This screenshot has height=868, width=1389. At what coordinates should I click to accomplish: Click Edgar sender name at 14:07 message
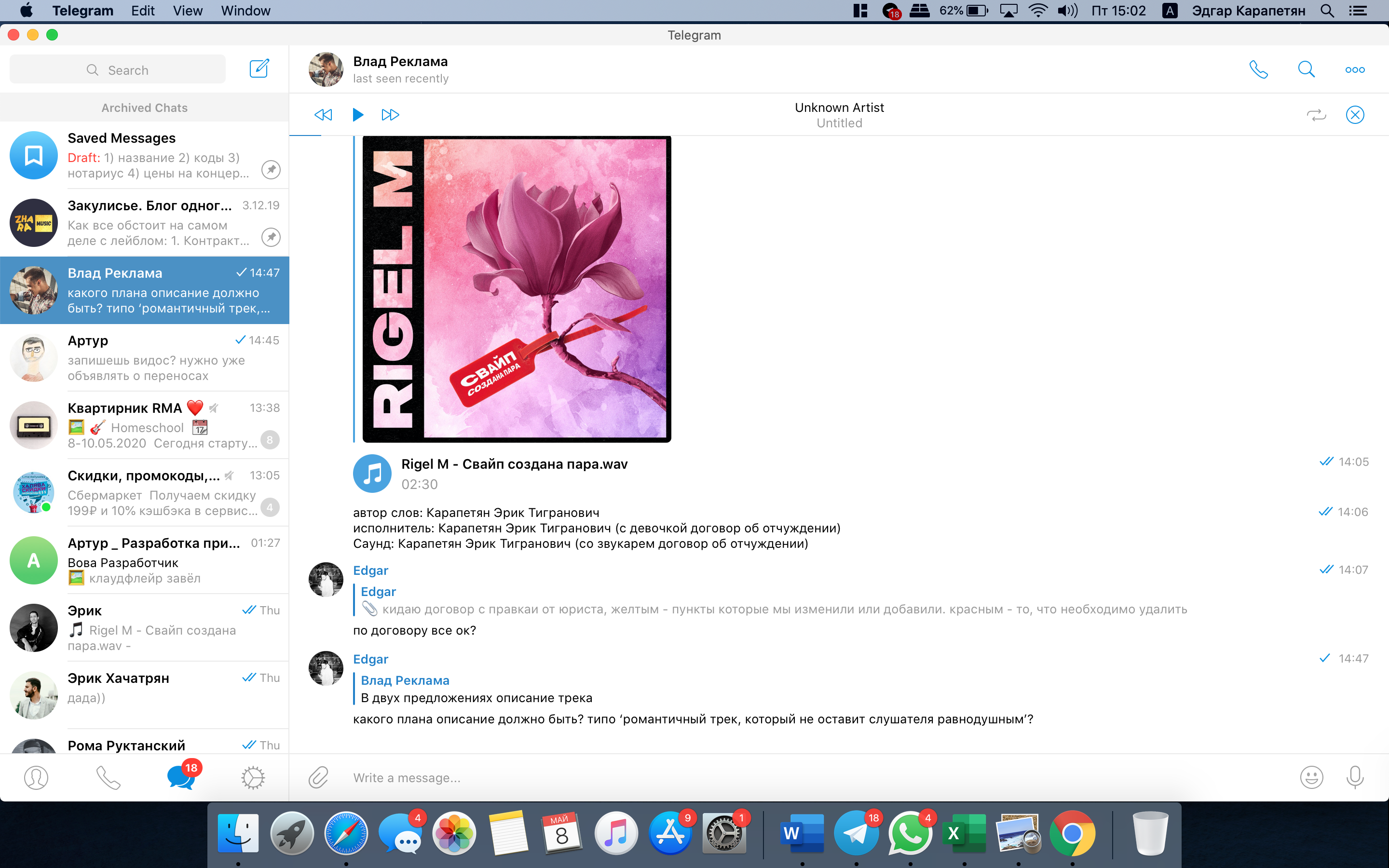coord(370,570)
